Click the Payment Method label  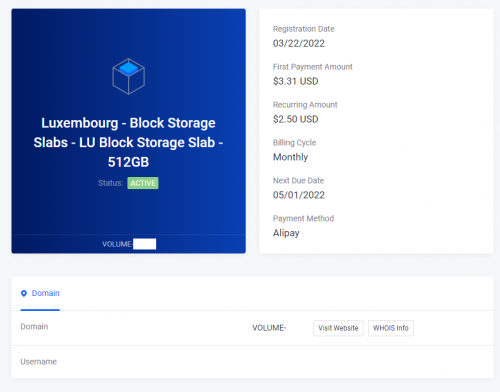(303, 218)
